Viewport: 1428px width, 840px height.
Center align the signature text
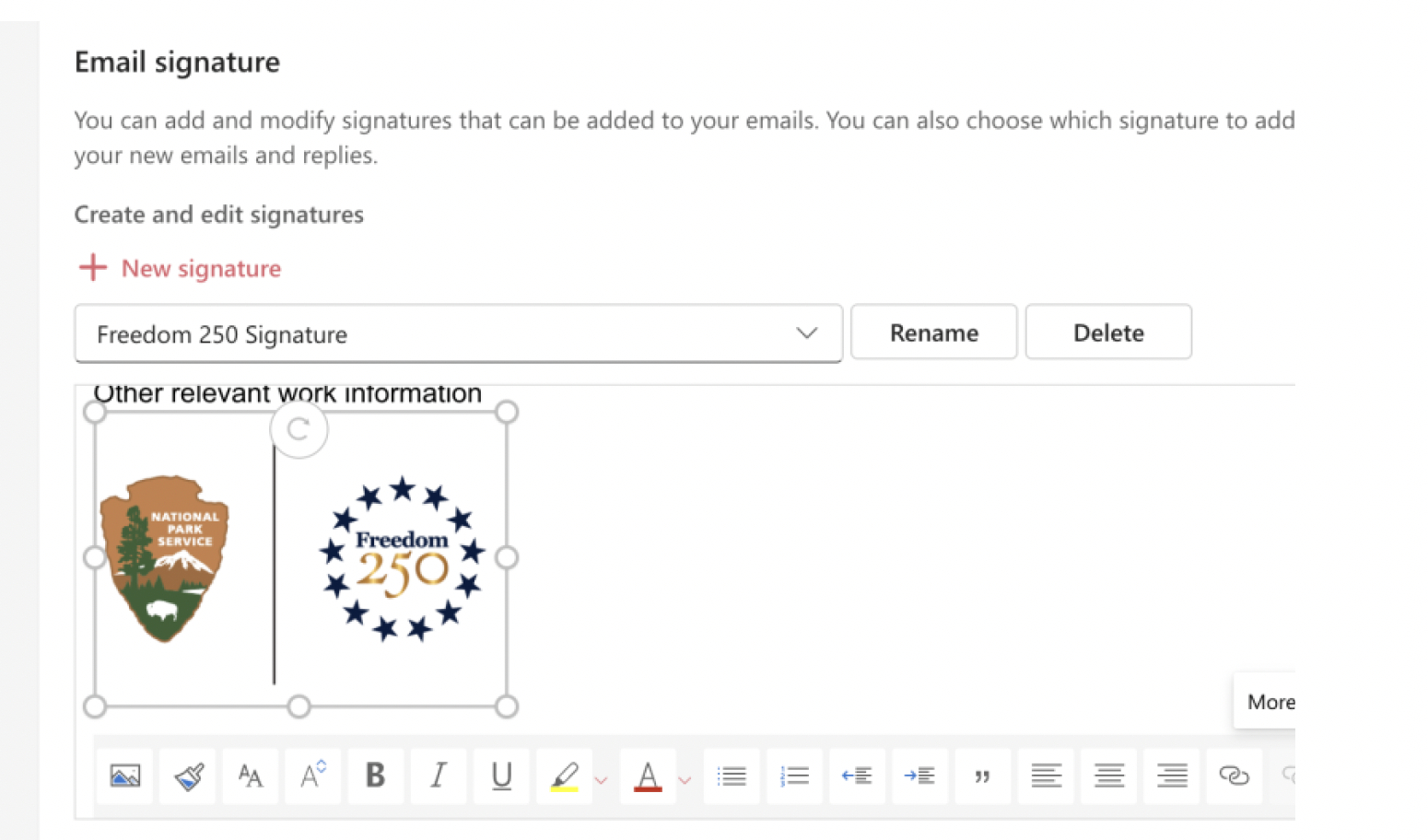[x=1108, y=776]
